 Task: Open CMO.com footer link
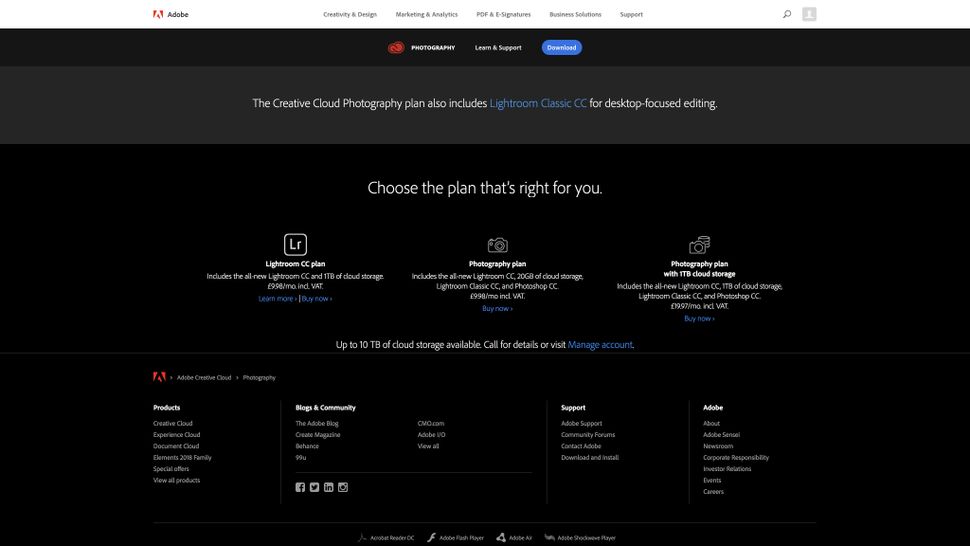click(x=431, y=424)
